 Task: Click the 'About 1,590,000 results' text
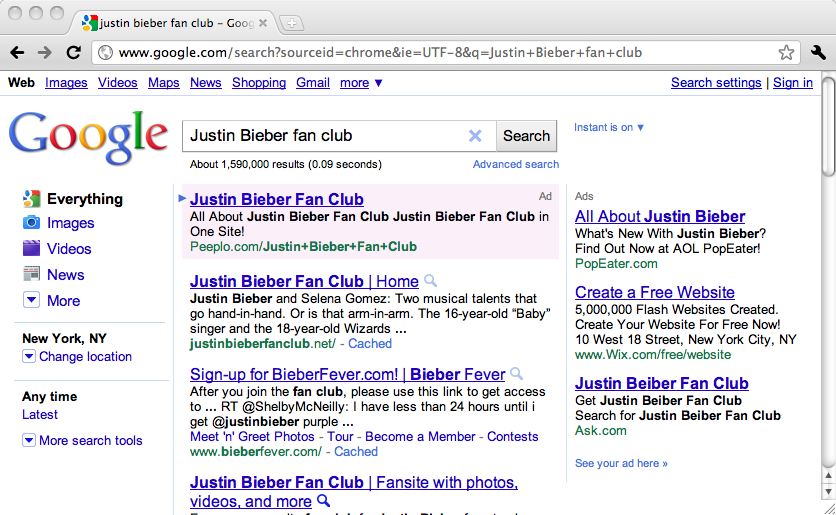point(286,164)
